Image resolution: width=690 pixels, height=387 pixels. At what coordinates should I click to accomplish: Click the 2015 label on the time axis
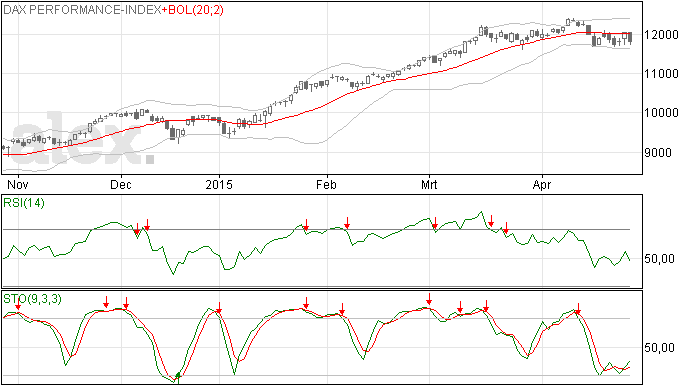(x=219, y=184)
